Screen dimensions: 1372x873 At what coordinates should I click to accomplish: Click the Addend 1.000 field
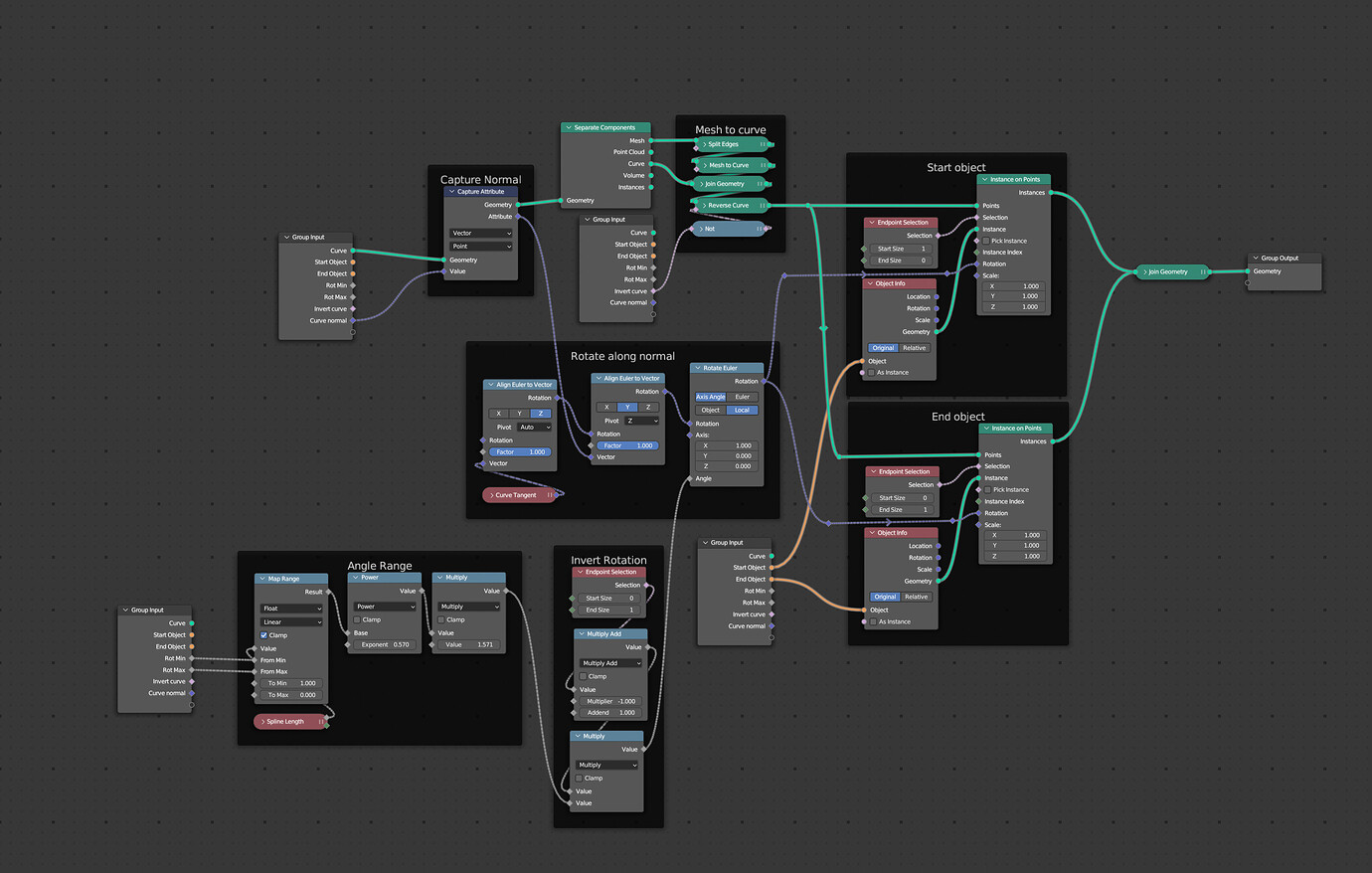pos(610,713)
